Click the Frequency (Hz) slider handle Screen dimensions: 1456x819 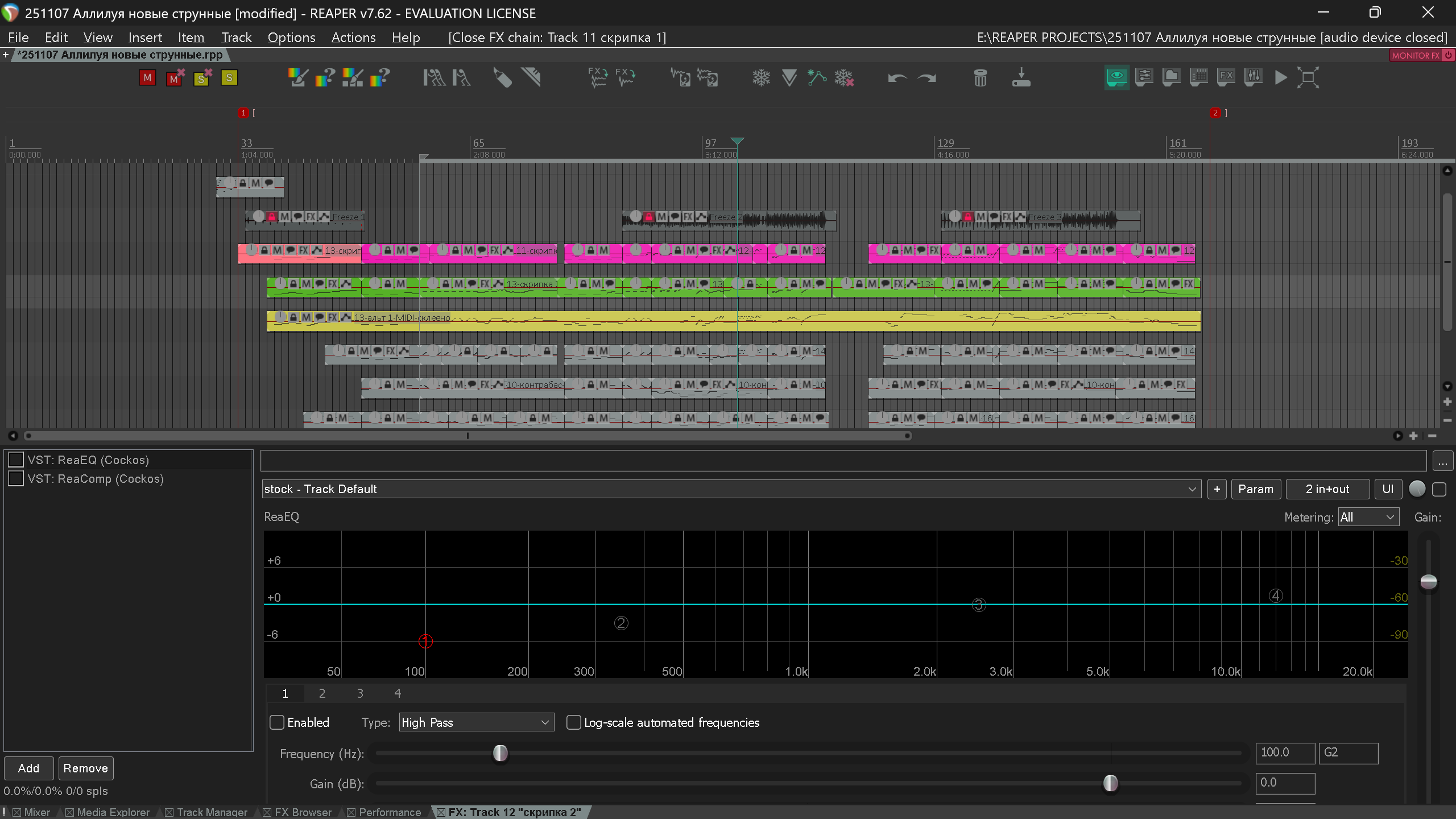pos(500,754)
